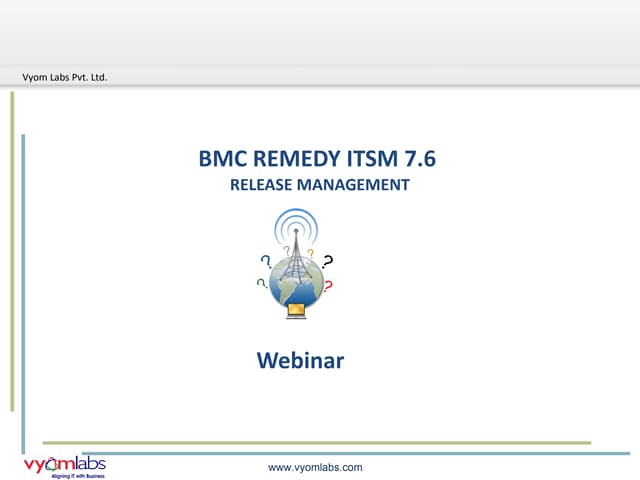This screenshot has height=480, width=640.
Task: Click the Webinar heading text
Action: [x=300, y=360]
